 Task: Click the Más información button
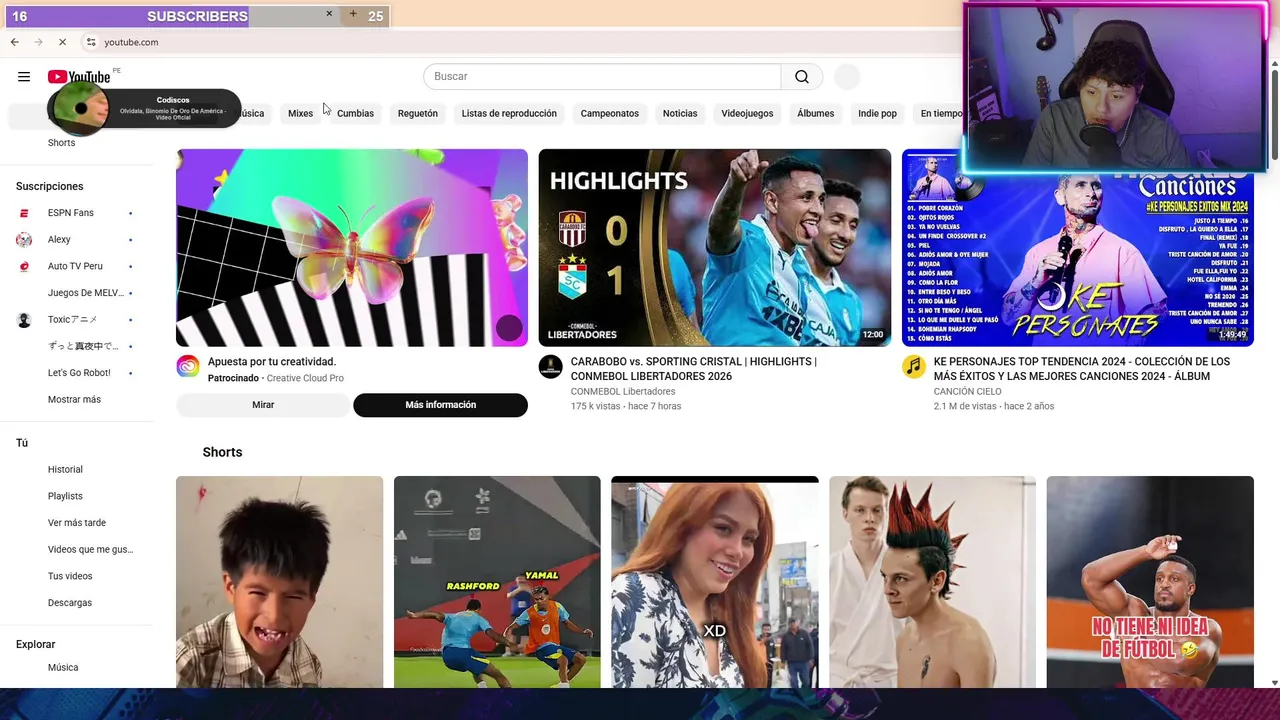click(x=440, y=405)
